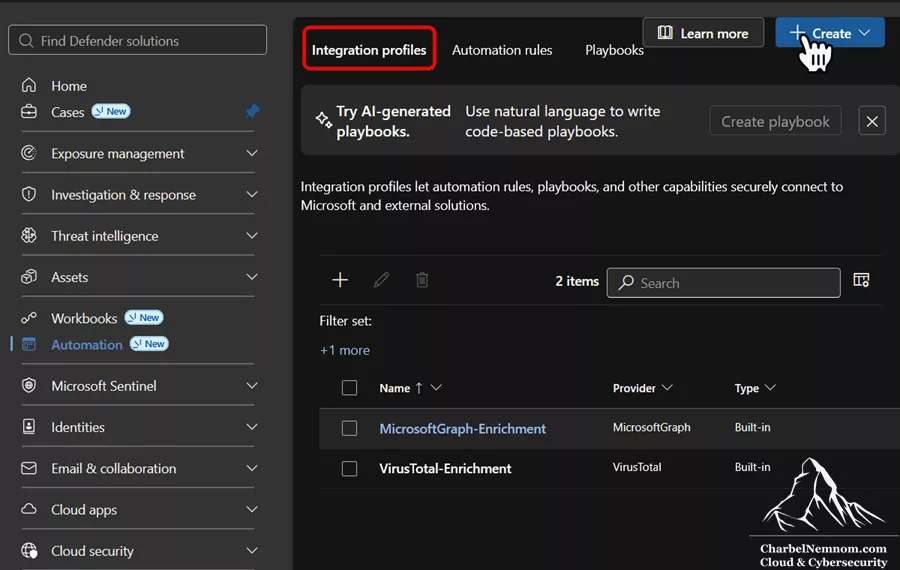Click the AI sparkle icon in banner

pos(324,120)
